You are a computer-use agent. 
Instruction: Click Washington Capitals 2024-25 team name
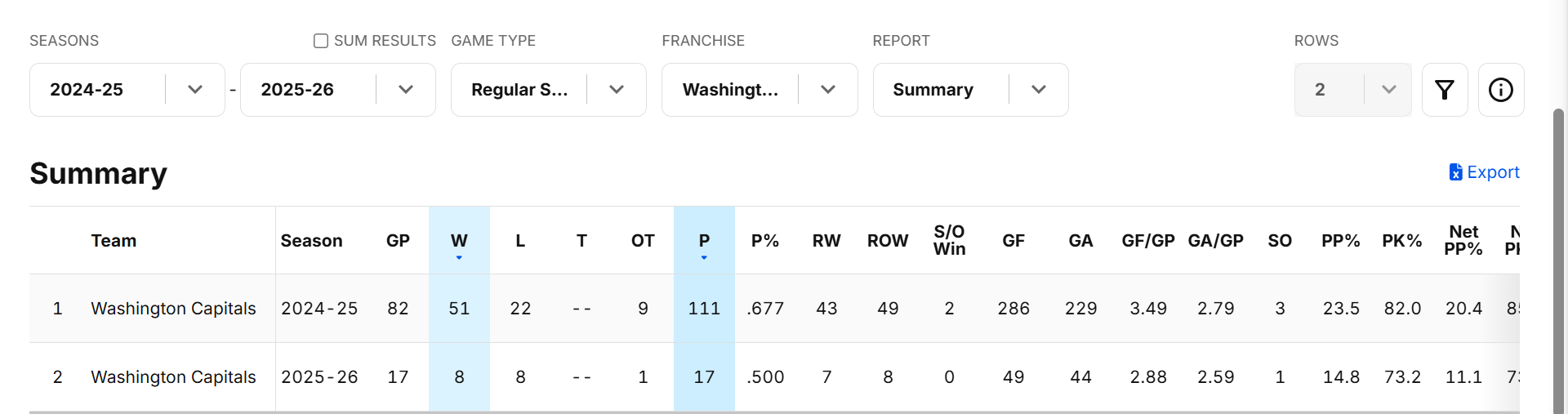tap(173, 309)
